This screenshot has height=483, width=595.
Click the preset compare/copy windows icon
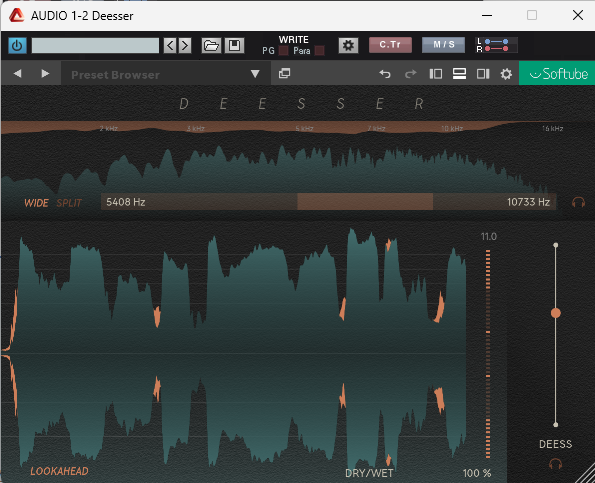(x=284, y=73)
